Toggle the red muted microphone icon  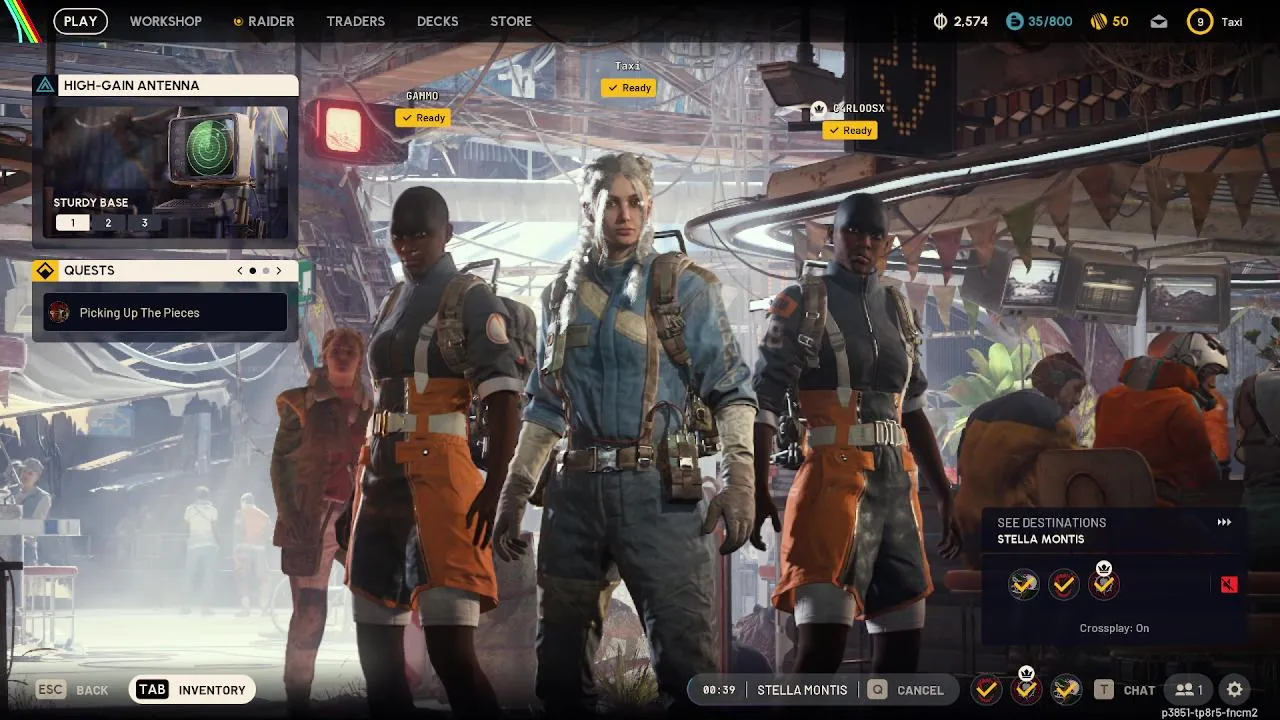pyautogui.click(x=1229, y=584)
